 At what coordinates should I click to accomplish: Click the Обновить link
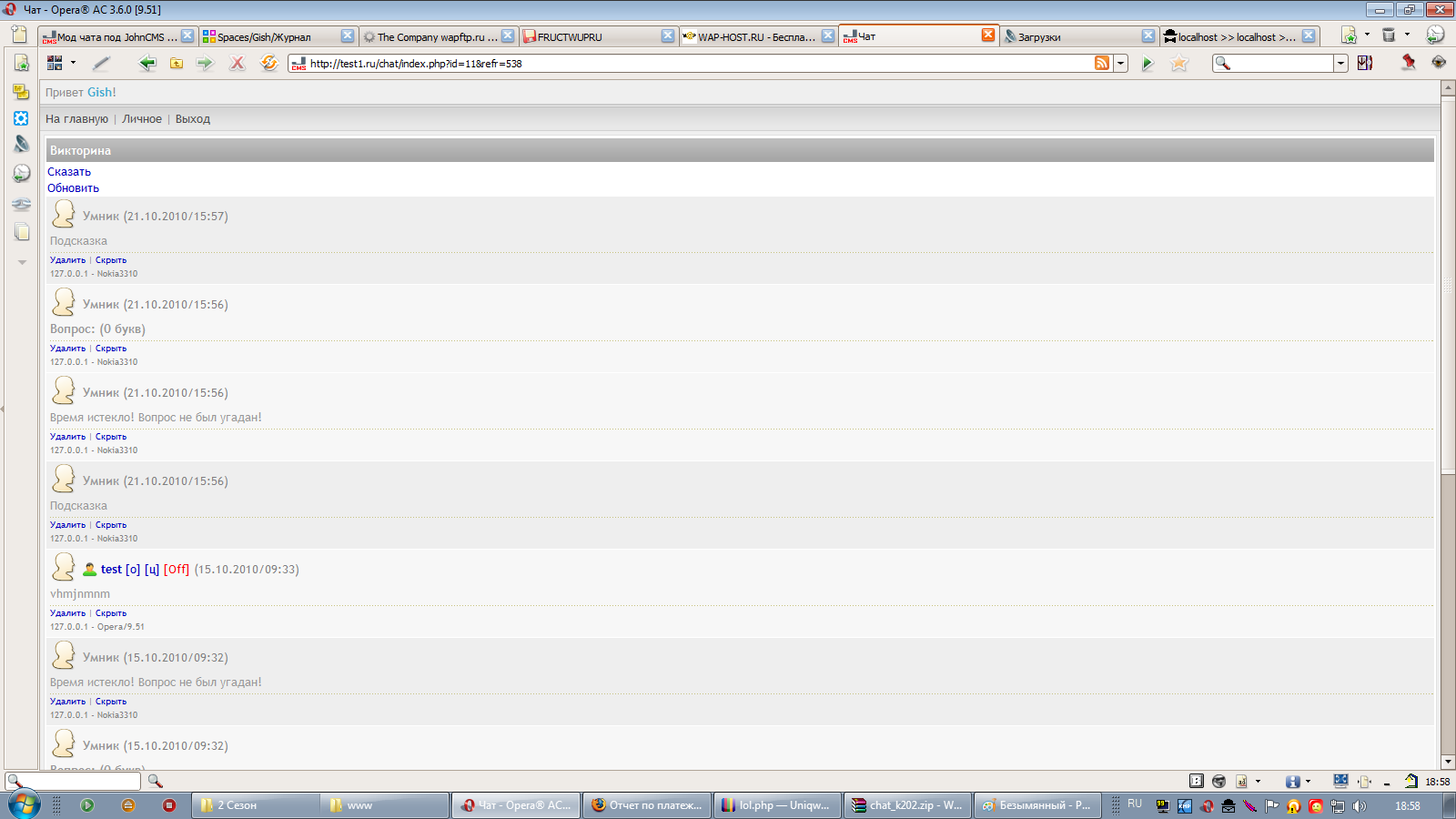(x=73, y=188)
